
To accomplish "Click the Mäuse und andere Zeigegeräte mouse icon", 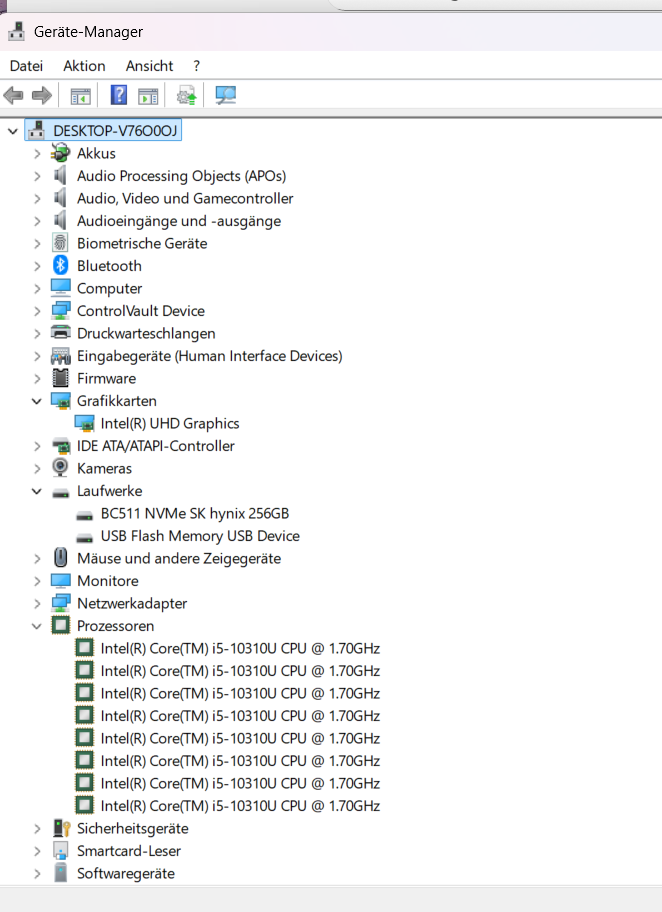I will click(60, 558).
